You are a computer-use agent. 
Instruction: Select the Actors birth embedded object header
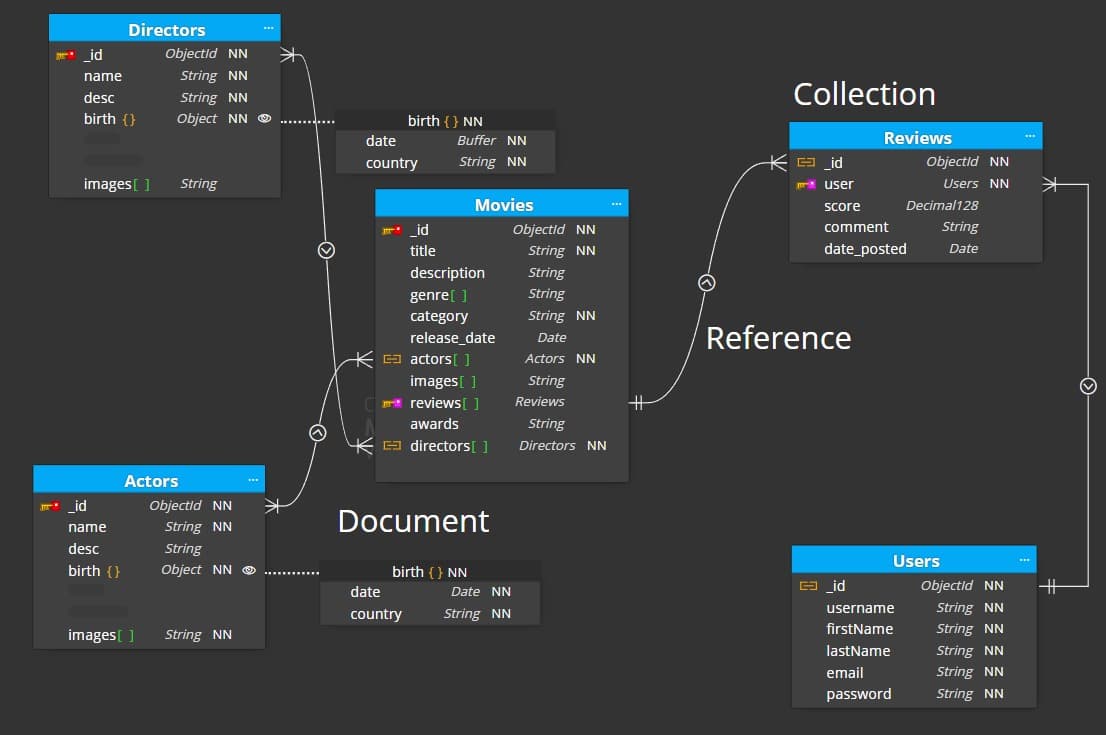(x=430, y=572)
